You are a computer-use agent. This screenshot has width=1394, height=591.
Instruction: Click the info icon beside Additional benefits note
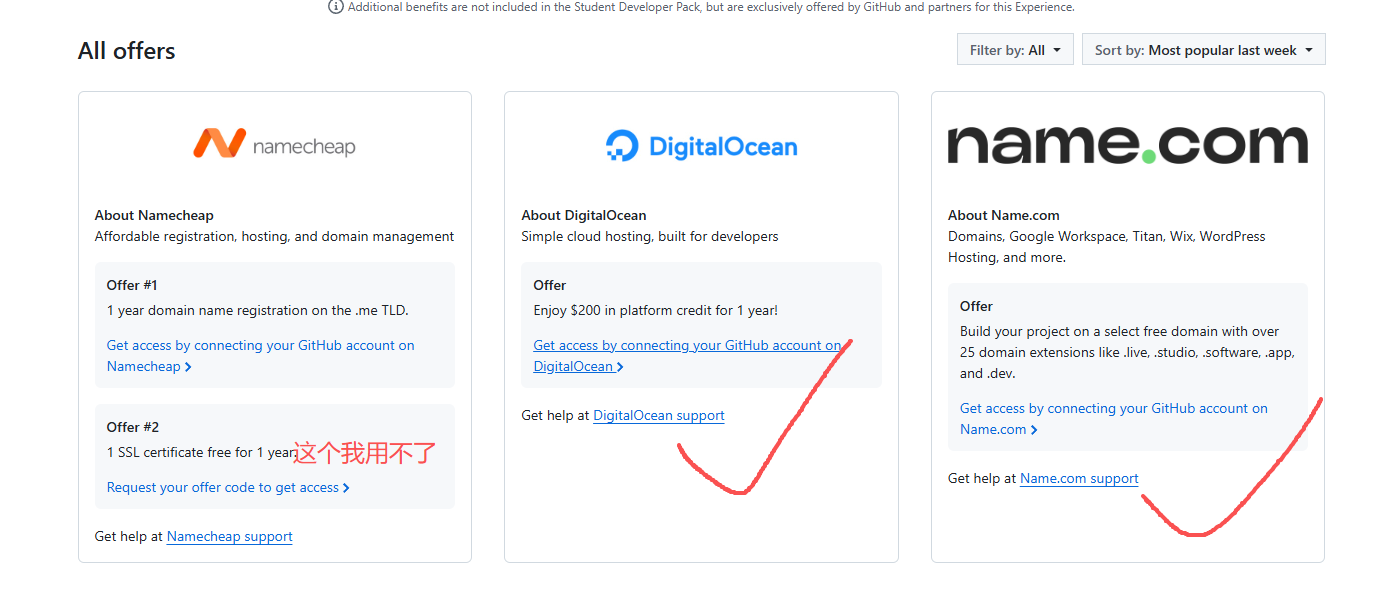click(x=336, y=7)
